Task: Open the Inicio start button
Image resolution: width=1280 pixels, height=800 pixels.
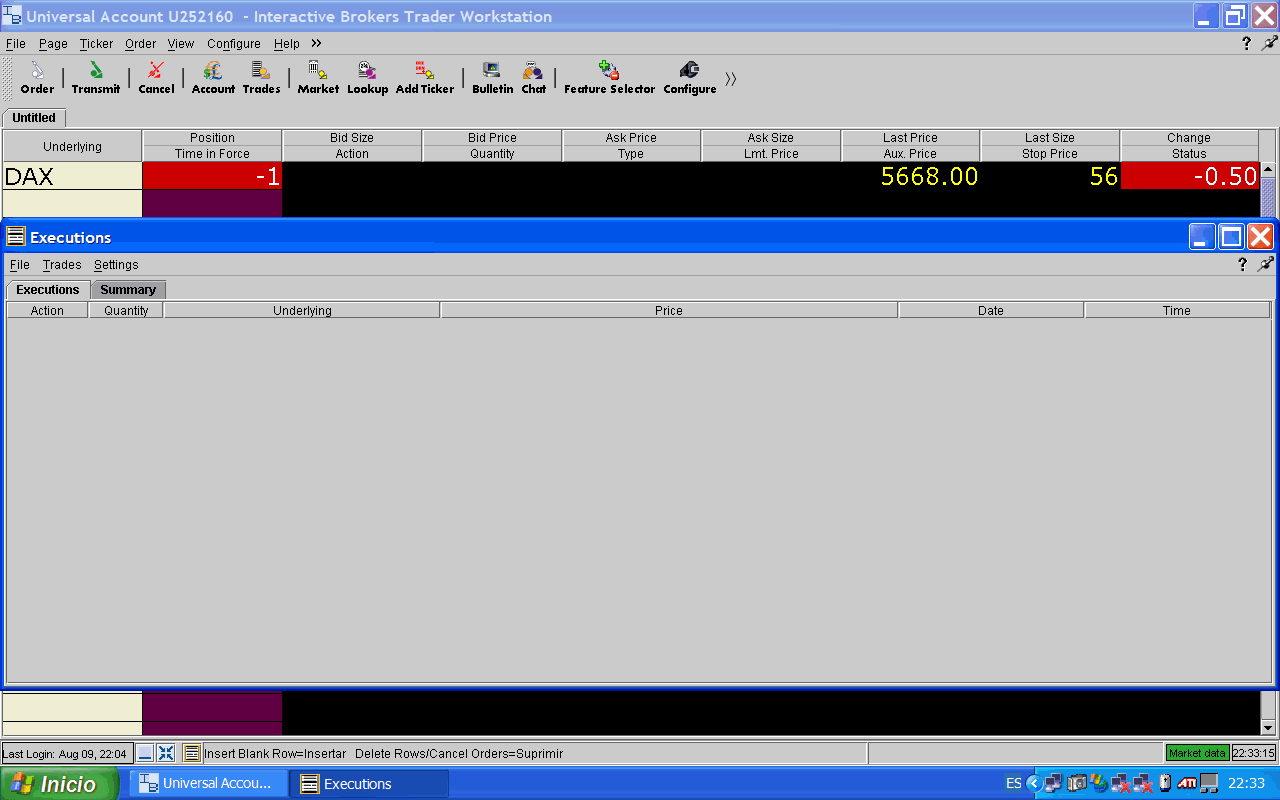Action: 59,784
